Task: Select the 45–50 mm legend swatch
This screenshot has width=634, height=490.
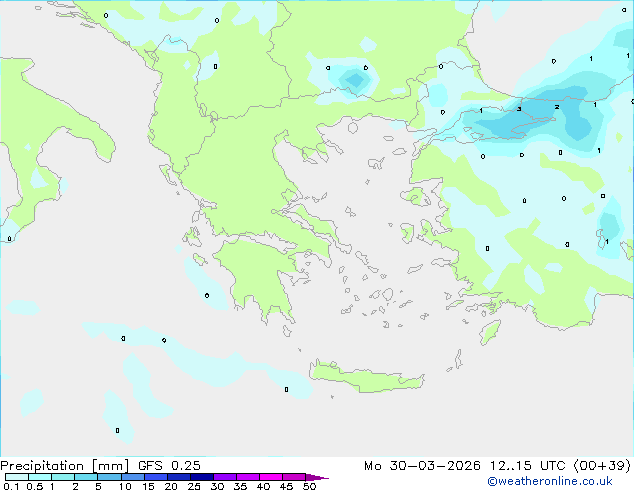Action: (294, 477)
